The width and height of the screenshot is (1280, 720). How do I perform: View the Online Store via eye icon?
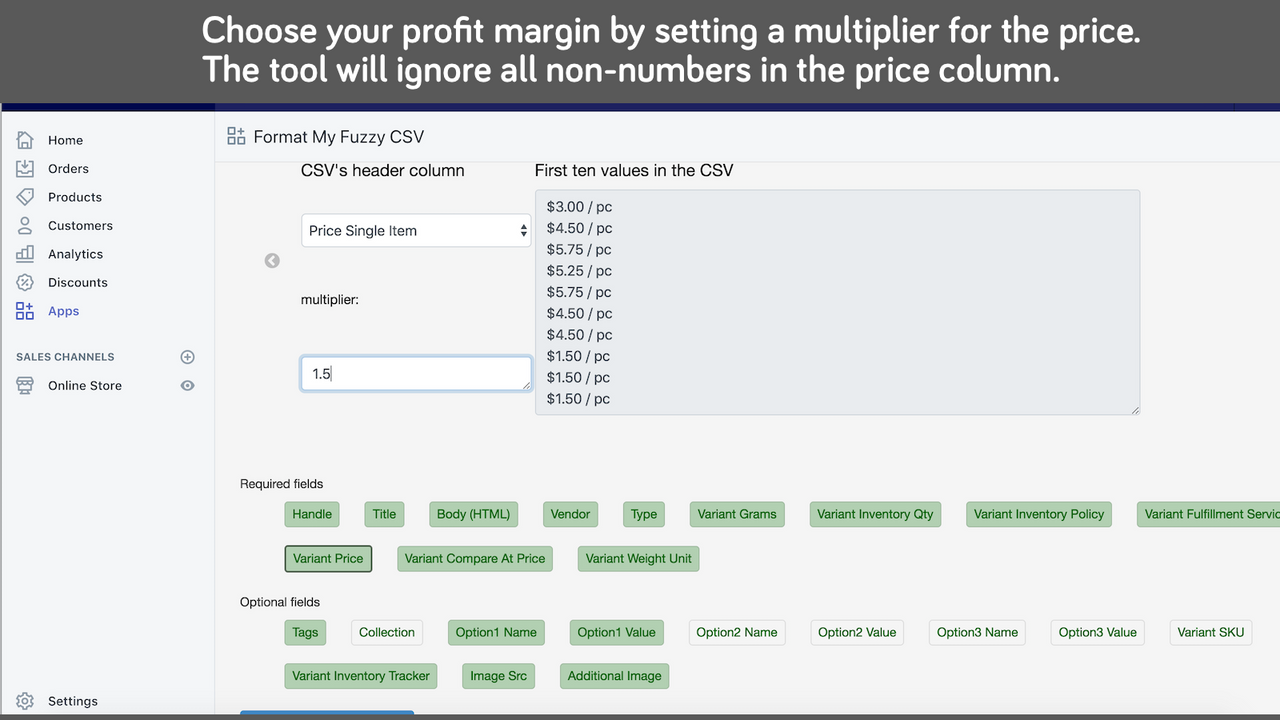[x=187, y=386]
